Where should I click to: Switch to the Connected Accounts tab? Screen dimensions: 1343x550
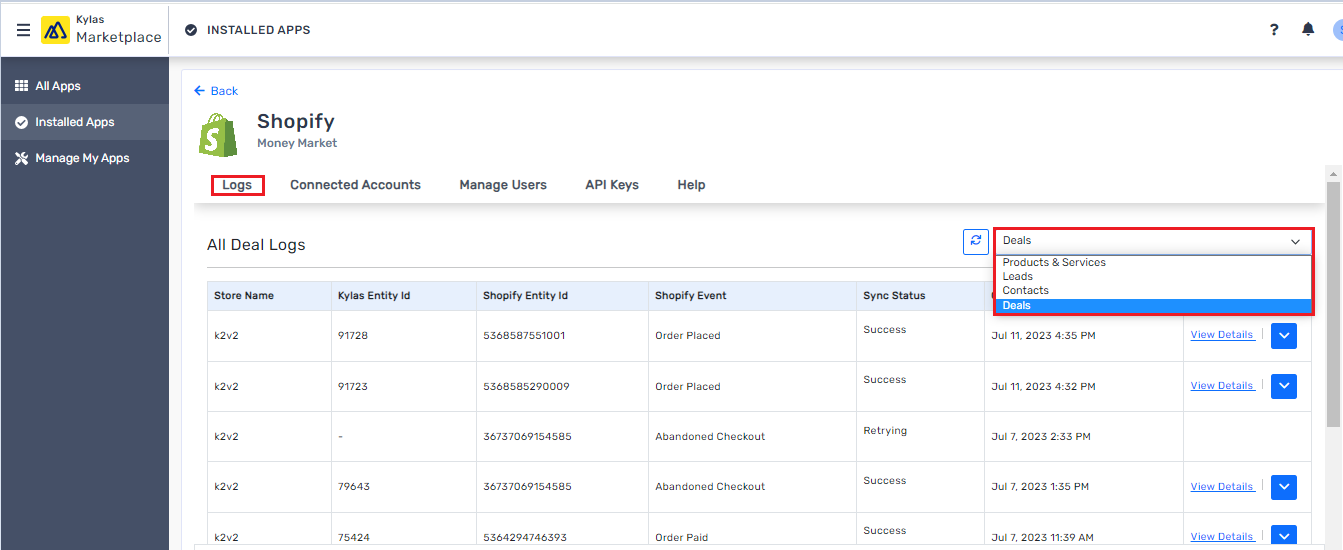pos(355,185)
